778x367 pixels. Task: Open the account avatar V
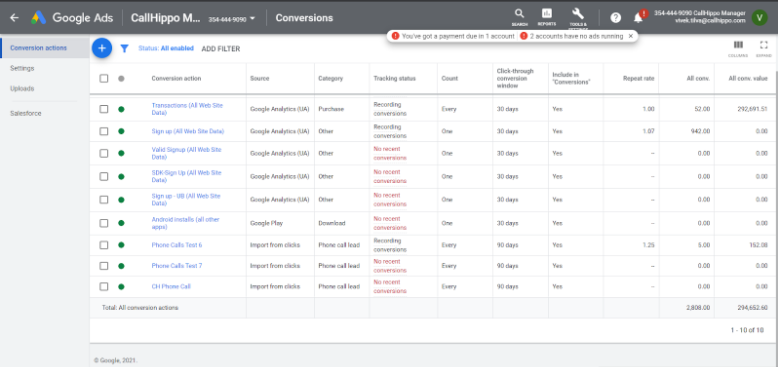pos(759,17)
